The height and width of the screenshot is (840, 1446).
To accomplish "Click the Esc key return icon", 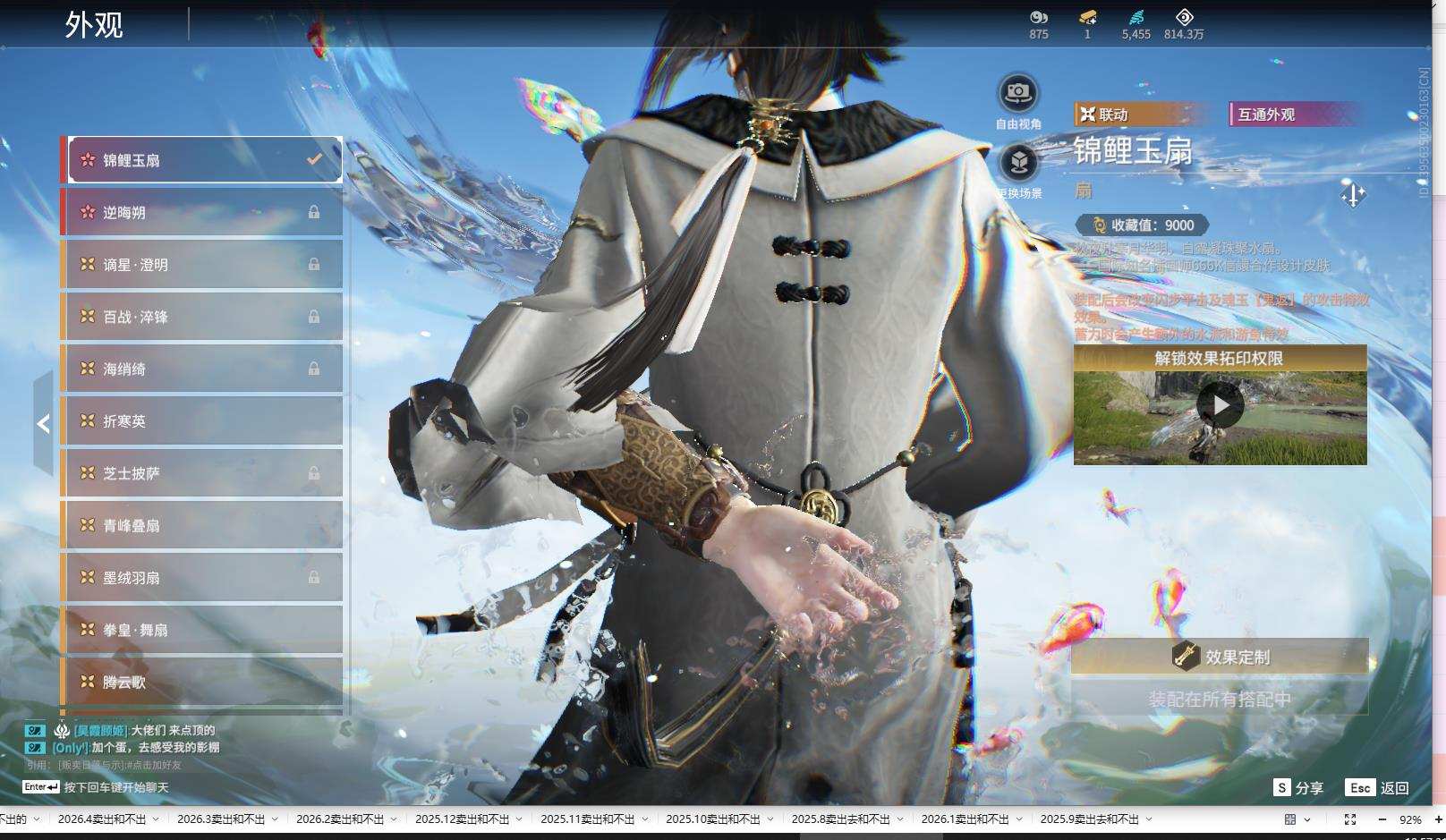I will (x=1360, y=787).
